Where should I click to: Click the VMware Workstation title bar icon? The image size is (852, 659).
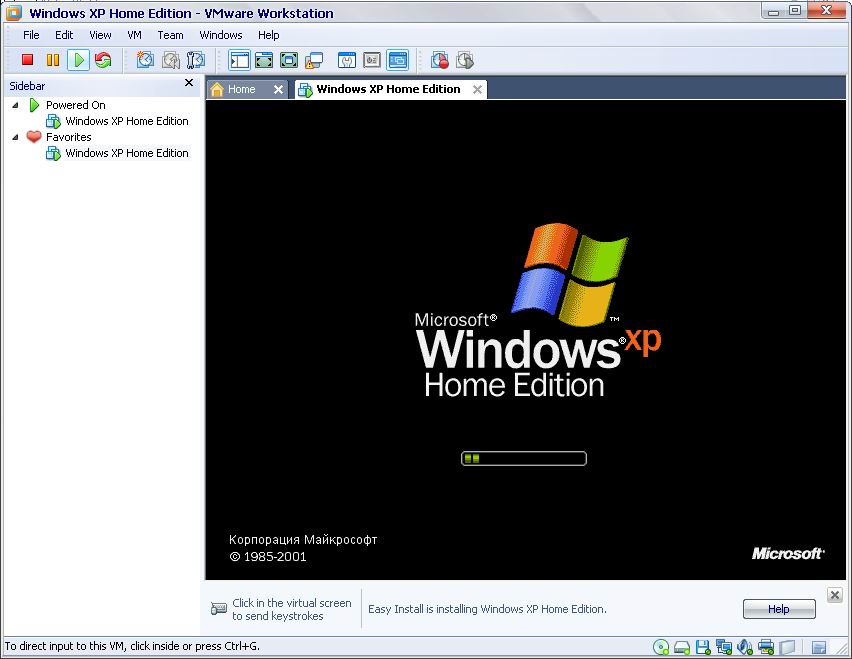coord(14,12)
